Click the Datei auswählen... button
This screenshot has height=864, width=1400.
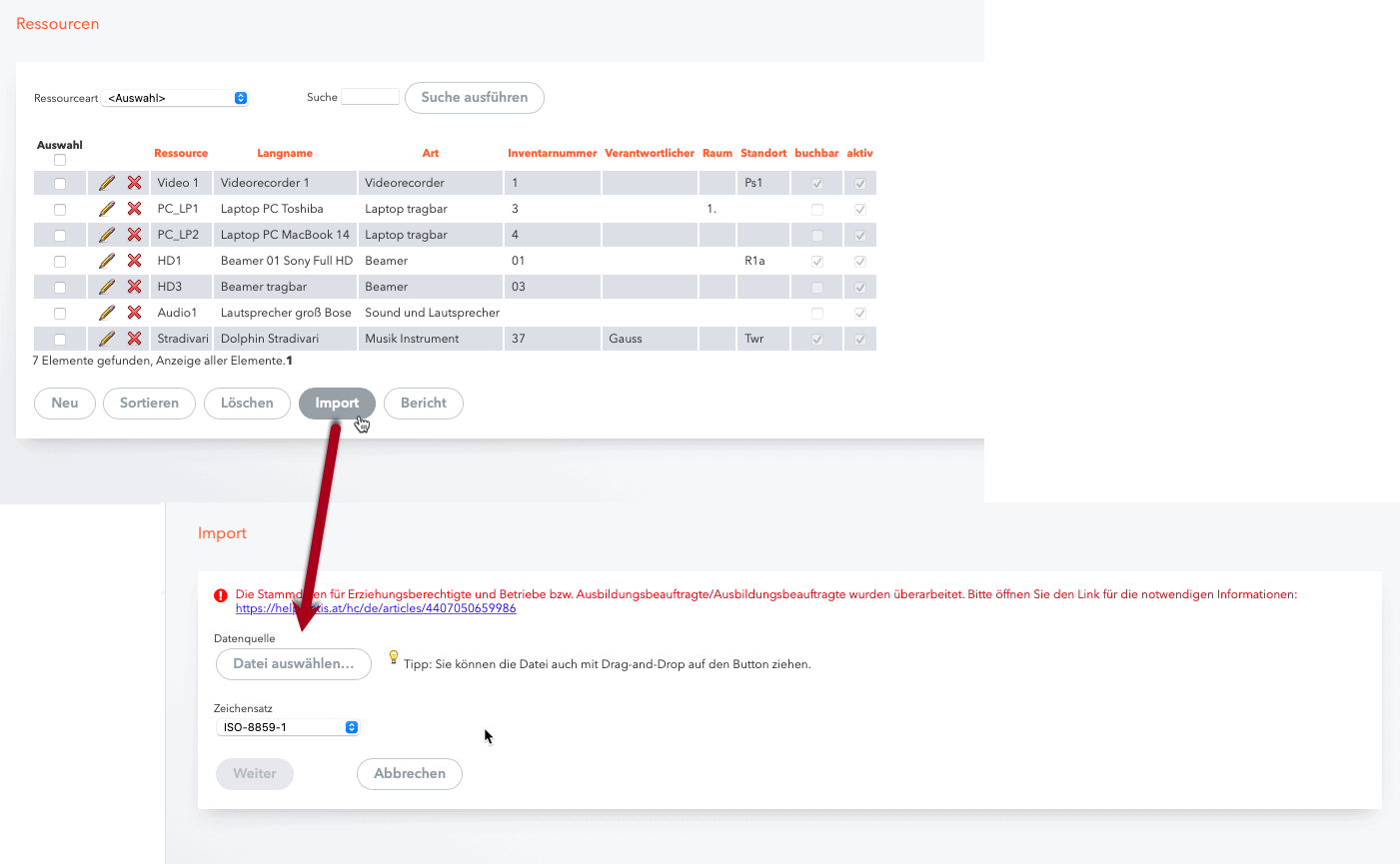pyautogui.click(x=294, y=664)
